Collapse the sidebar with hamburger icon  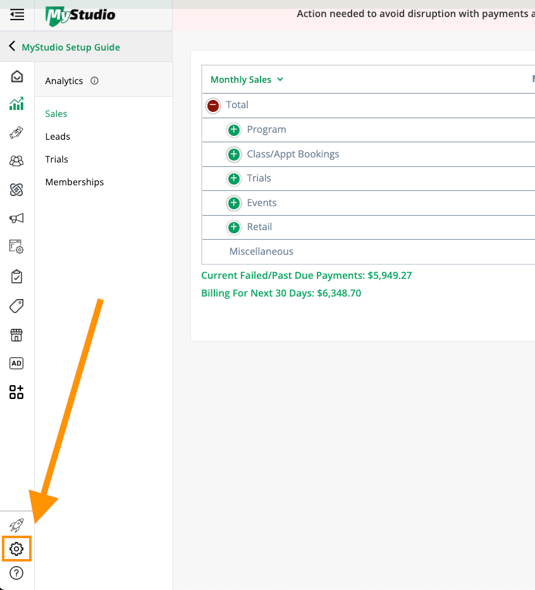coord(17,15)
